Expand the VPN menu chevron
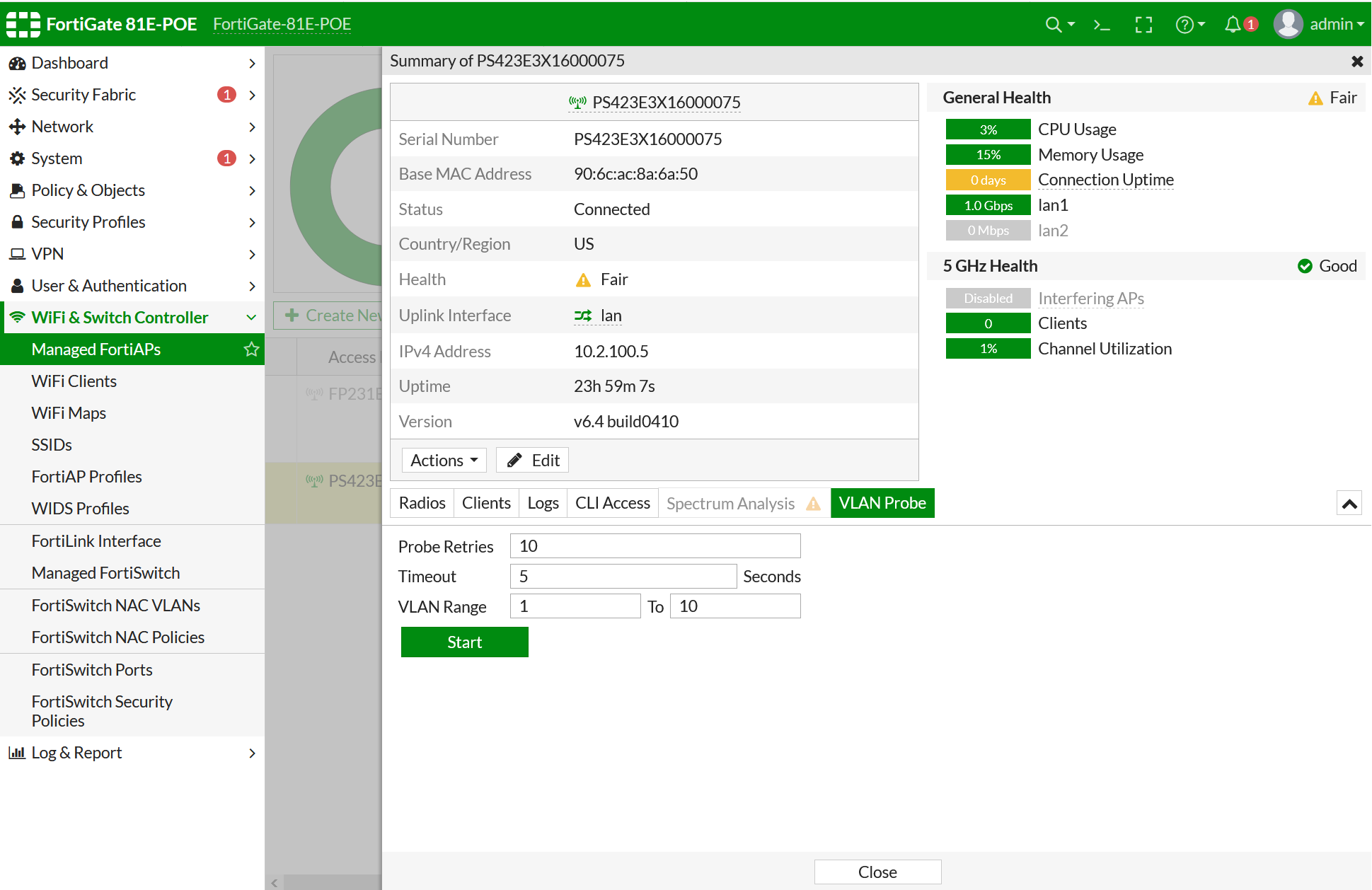Viewport: 1372px width, 890px height. (x=253, y=254)
